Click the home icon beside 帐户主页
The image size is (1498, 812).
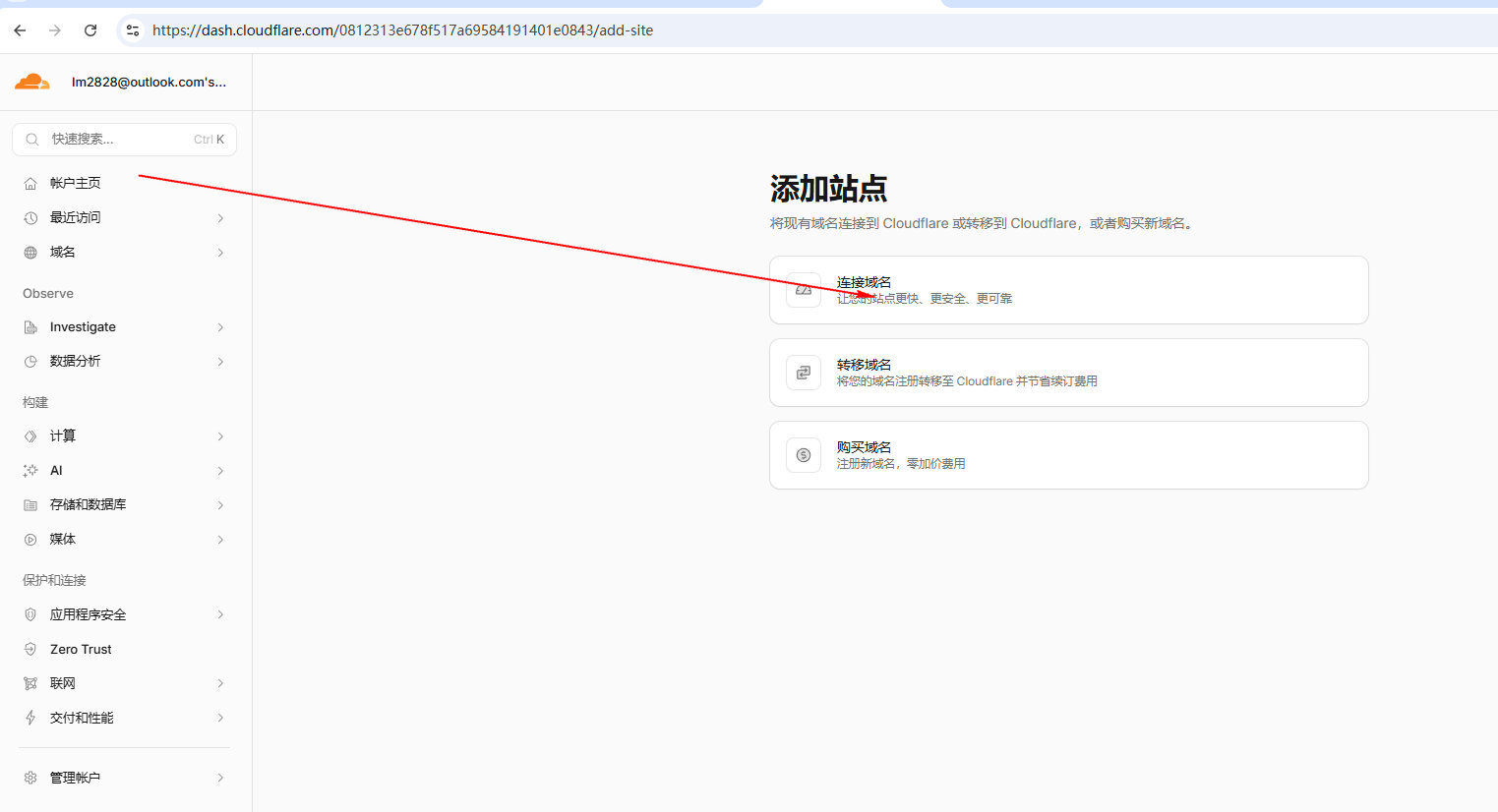(30, 184)
